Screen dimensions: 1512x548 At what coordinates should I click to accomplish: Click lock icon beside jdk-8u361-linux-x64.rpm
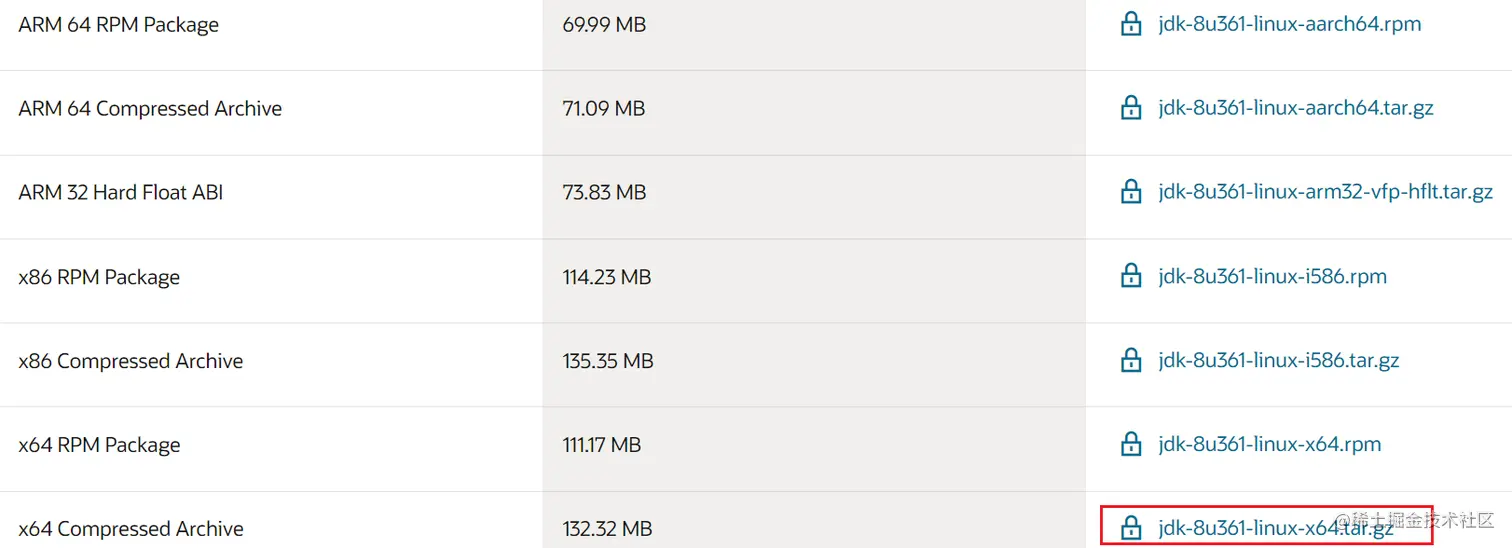point(1131,444)
